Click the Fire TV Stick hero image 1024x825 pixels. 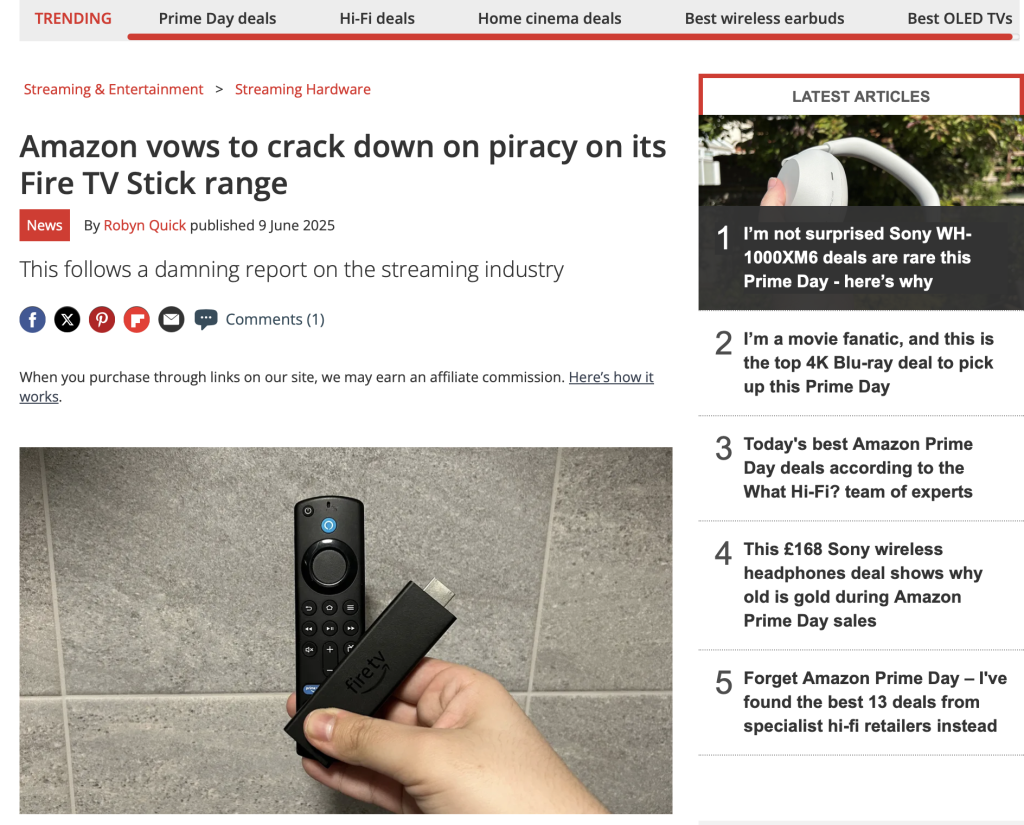click(345, 630)
